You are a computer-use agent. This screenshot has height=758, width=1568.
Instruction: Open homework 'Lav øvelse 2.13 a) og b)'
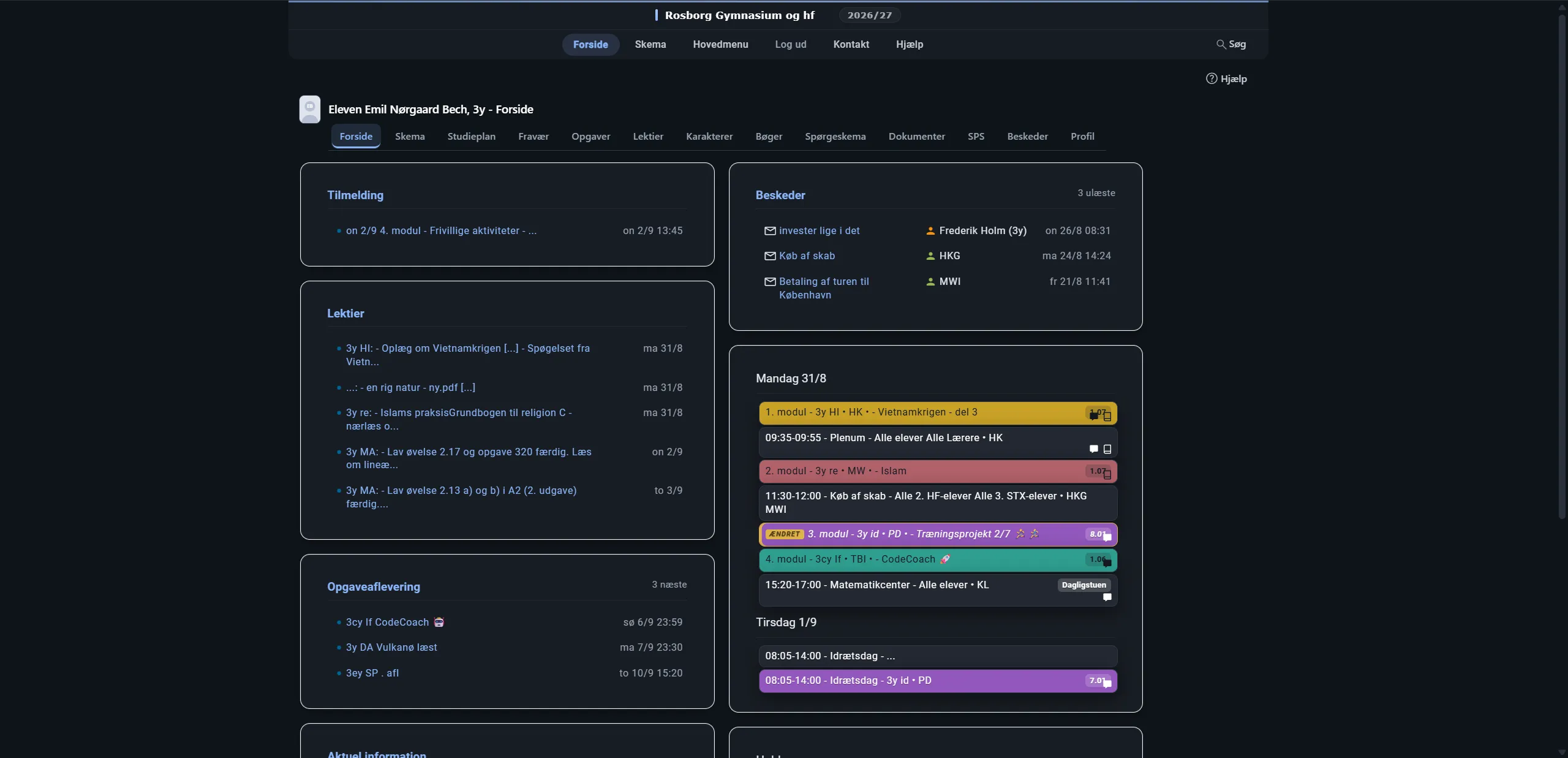[x=461, y=497]
